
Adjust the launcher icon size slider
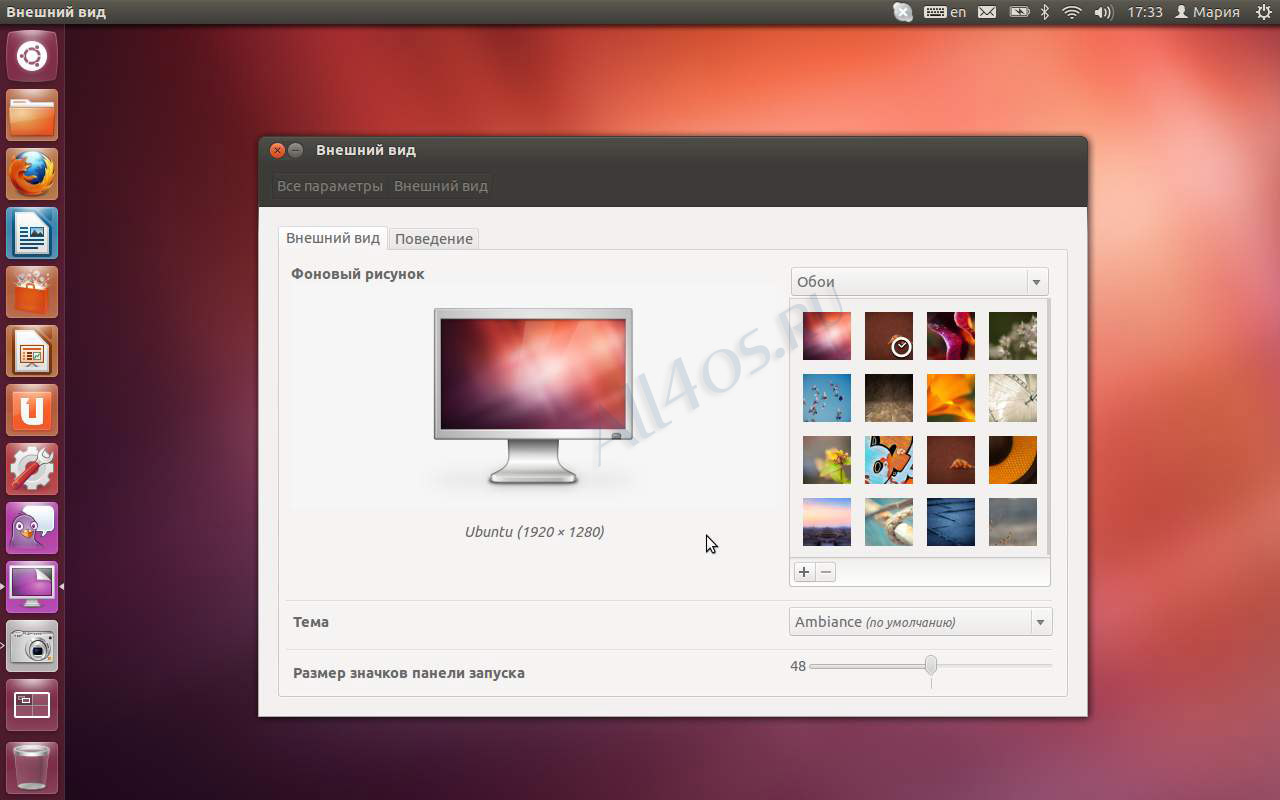point(931,665)
